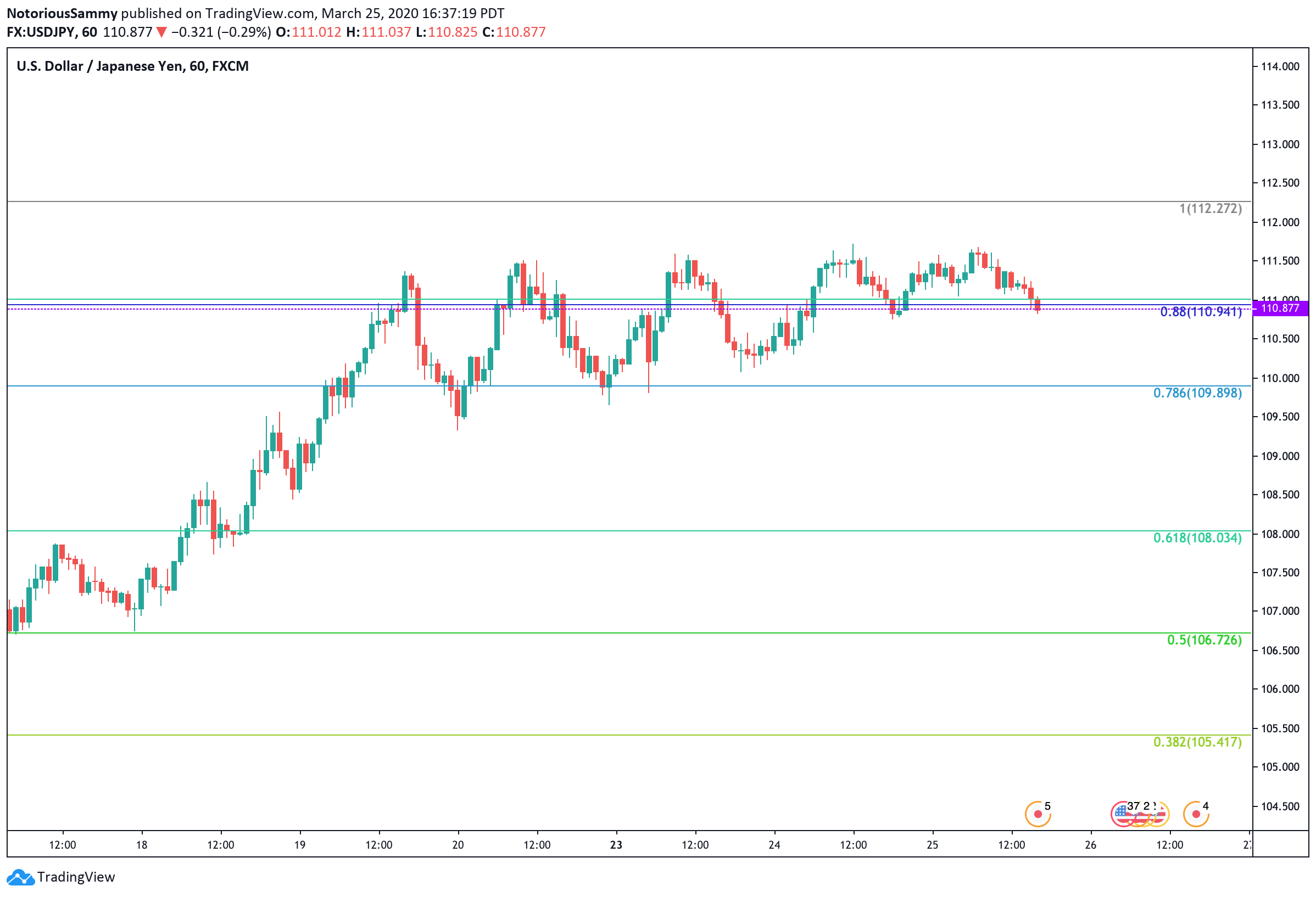Open the economic event marker numbered 4
1316x897 pixels.
[1195, 814]
